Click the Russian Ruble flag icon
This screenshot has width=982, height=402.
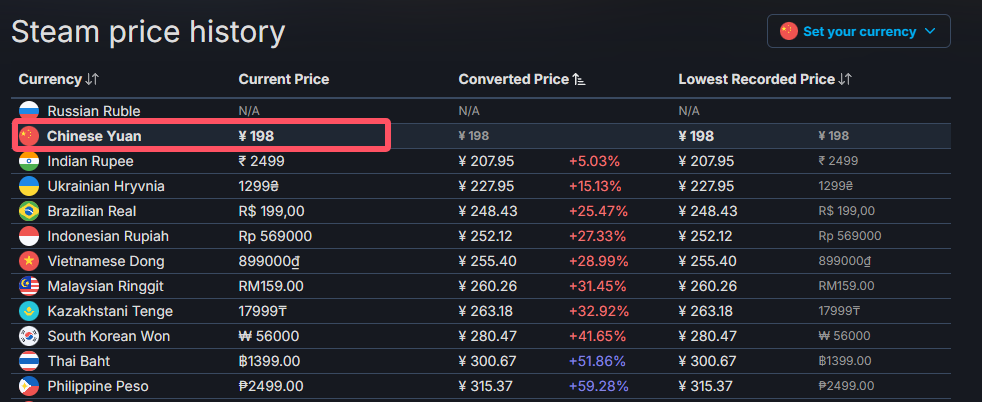28,111
